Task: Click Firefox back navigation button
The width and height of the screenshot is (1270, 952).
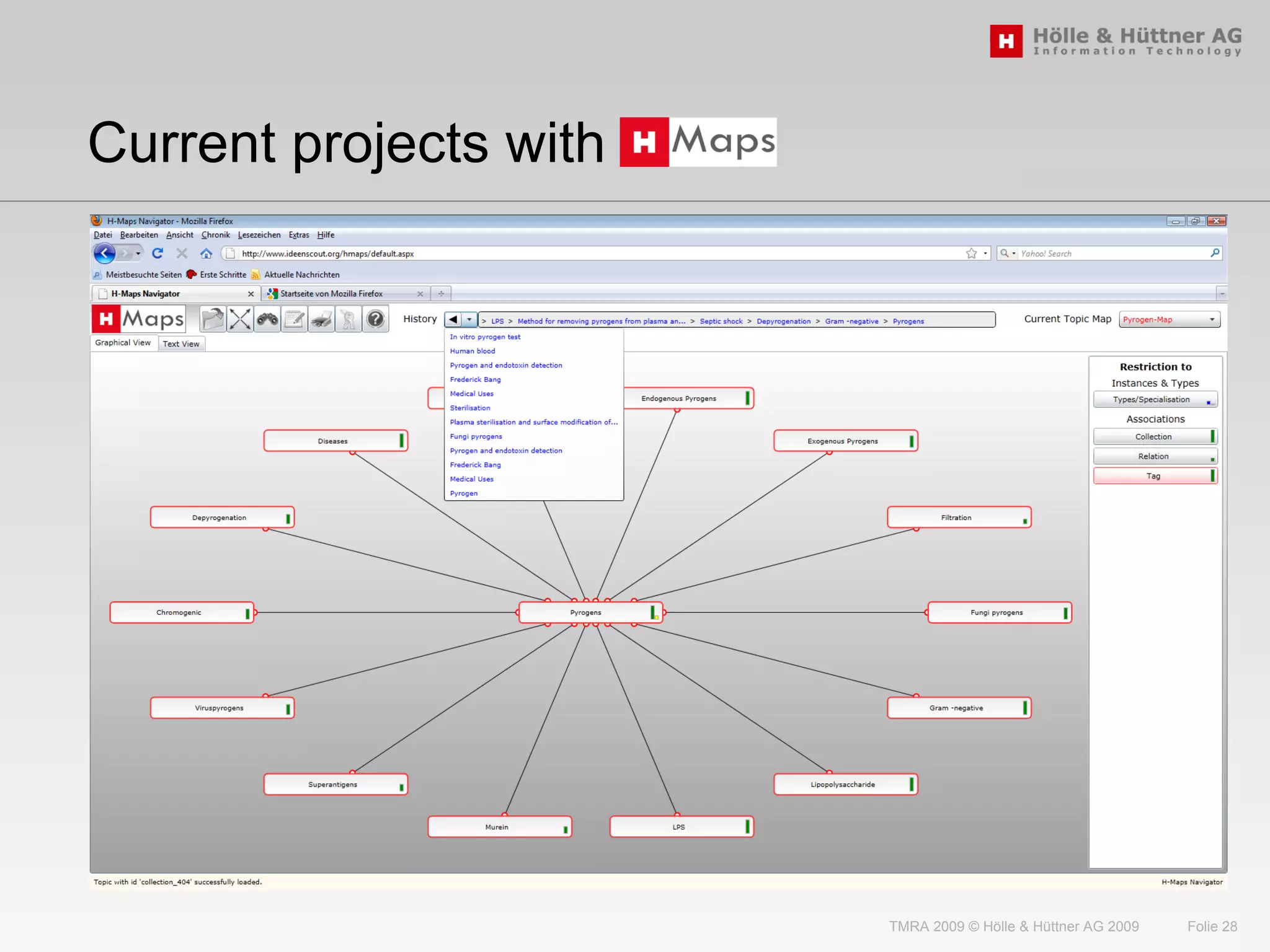Action: [x=104, y=253]
